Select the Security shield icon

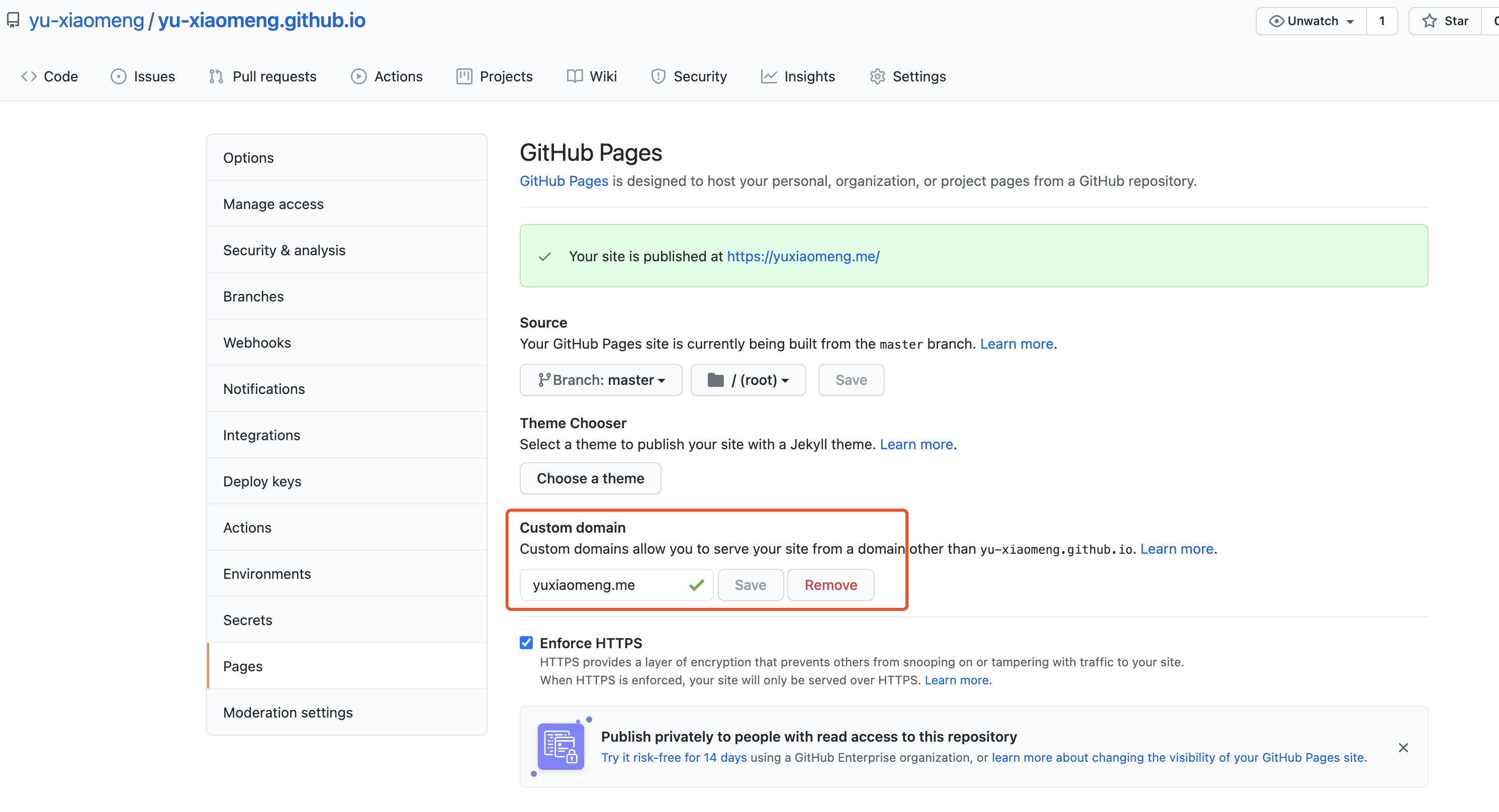point(658,76)
